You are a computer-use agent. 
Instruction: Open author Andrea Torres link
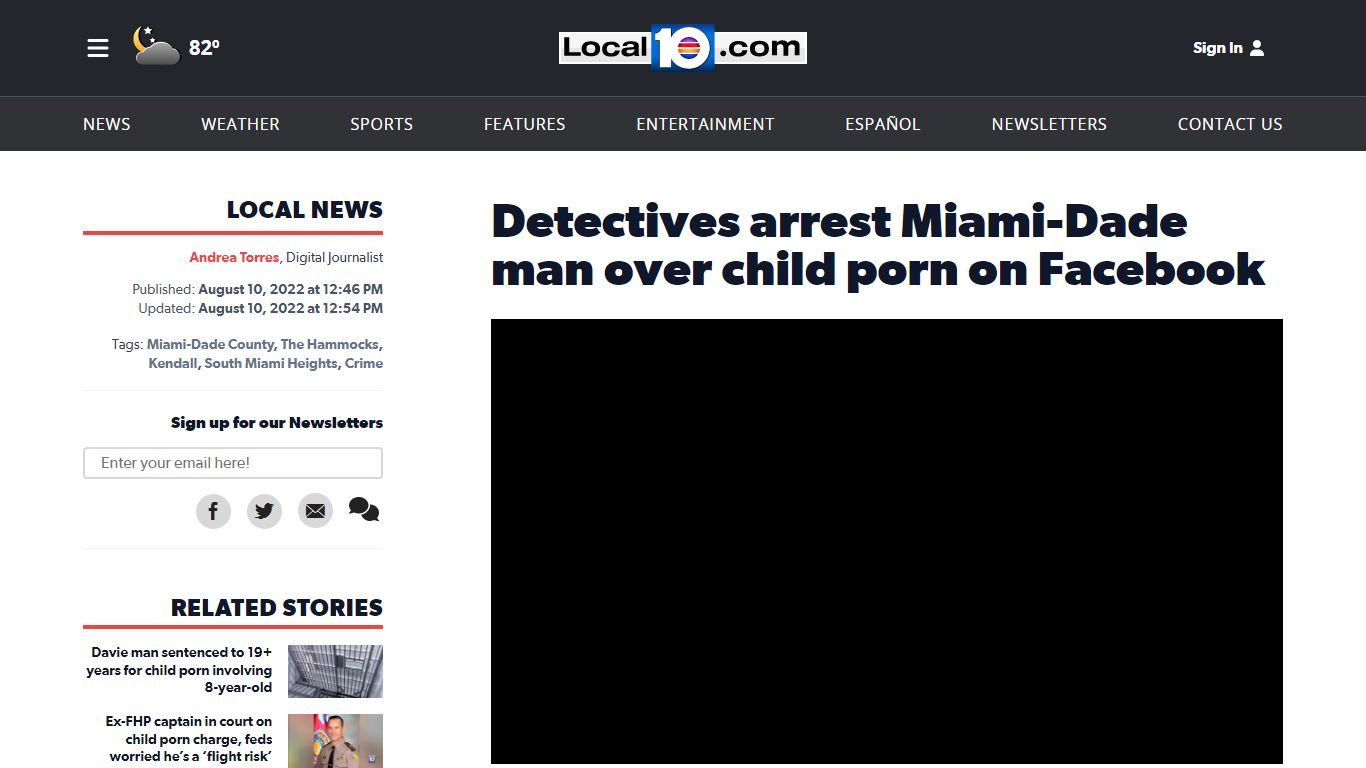[x=234, y=257]
